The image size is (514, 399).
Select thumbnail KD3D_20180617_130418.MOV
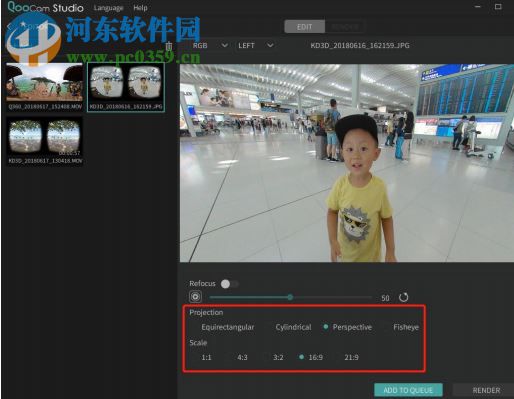[45, 141]
